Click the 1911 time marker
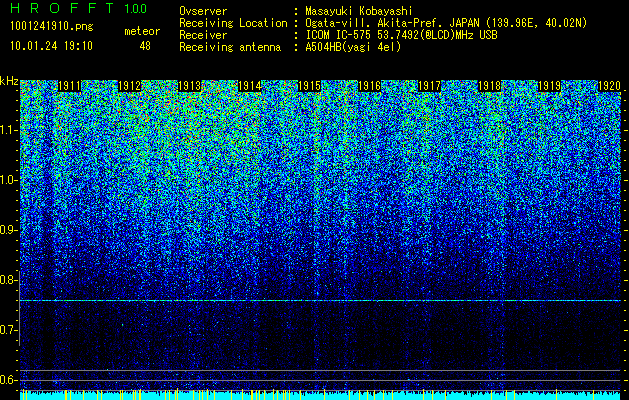Image resolution: width=629 pixels, height=400 pixels. [x=69, y=86]
